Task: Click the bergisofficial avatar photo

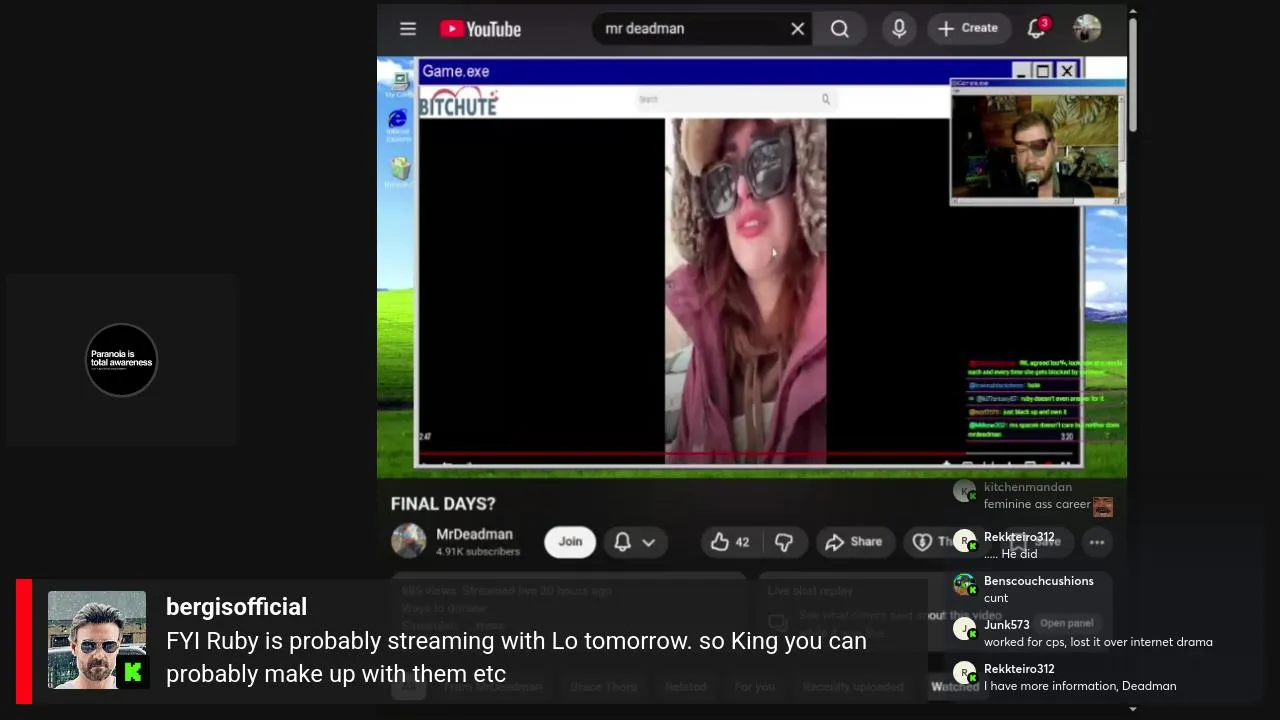Action: coord(97,640)
